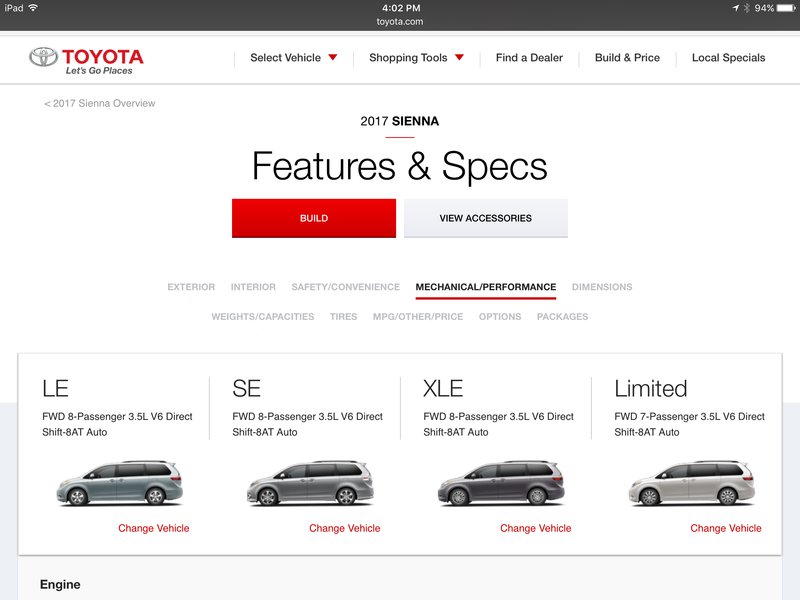Click the Limited FWD 7-Passenger description text

tap(689, 424)
